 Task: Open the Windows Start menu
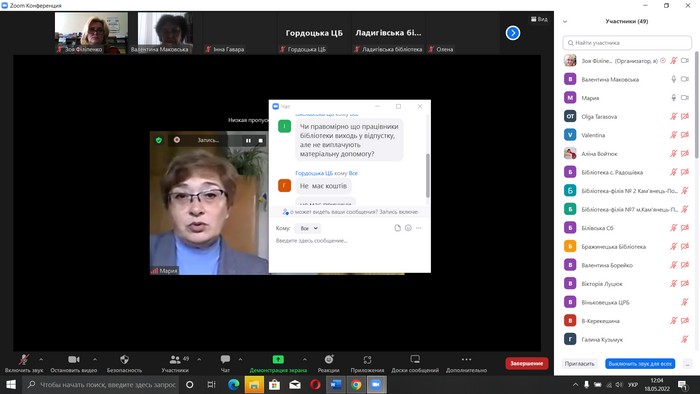11,385
